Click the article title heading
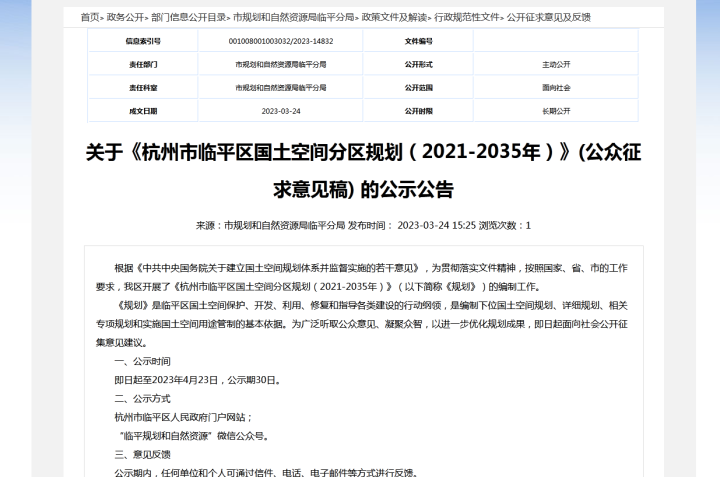Viewport: 720px width, 477px height. click(363, 171)
